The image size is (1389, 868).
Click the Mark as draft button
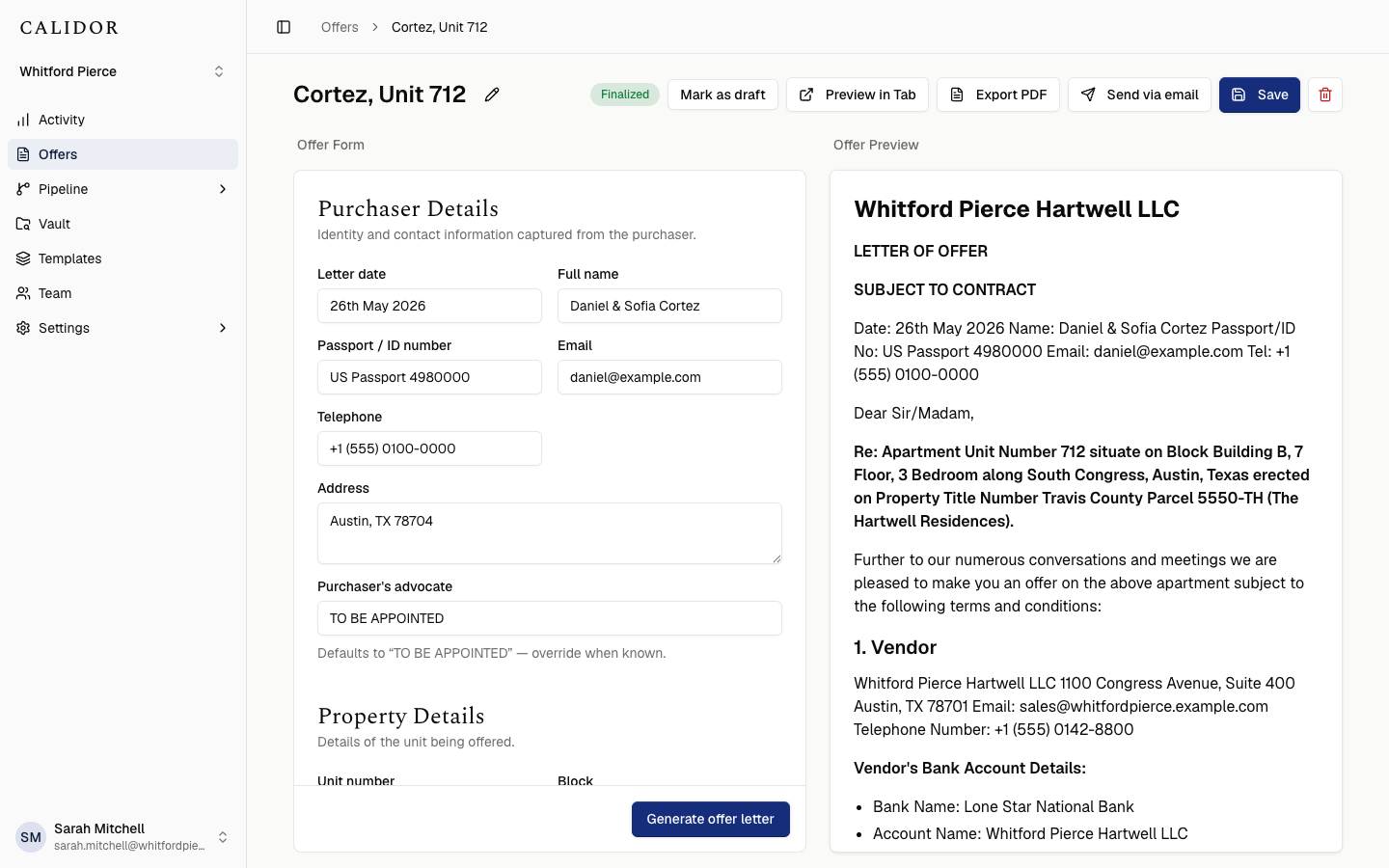[x=722, y=95]
